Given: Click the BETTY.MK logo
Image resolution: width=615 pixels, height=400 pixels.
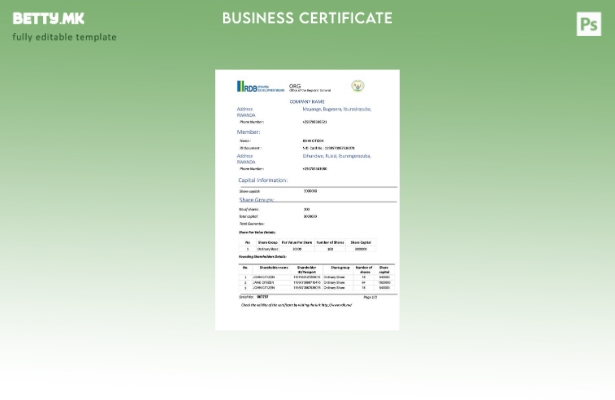Looking at the screenshot, I should click(49, 18).
